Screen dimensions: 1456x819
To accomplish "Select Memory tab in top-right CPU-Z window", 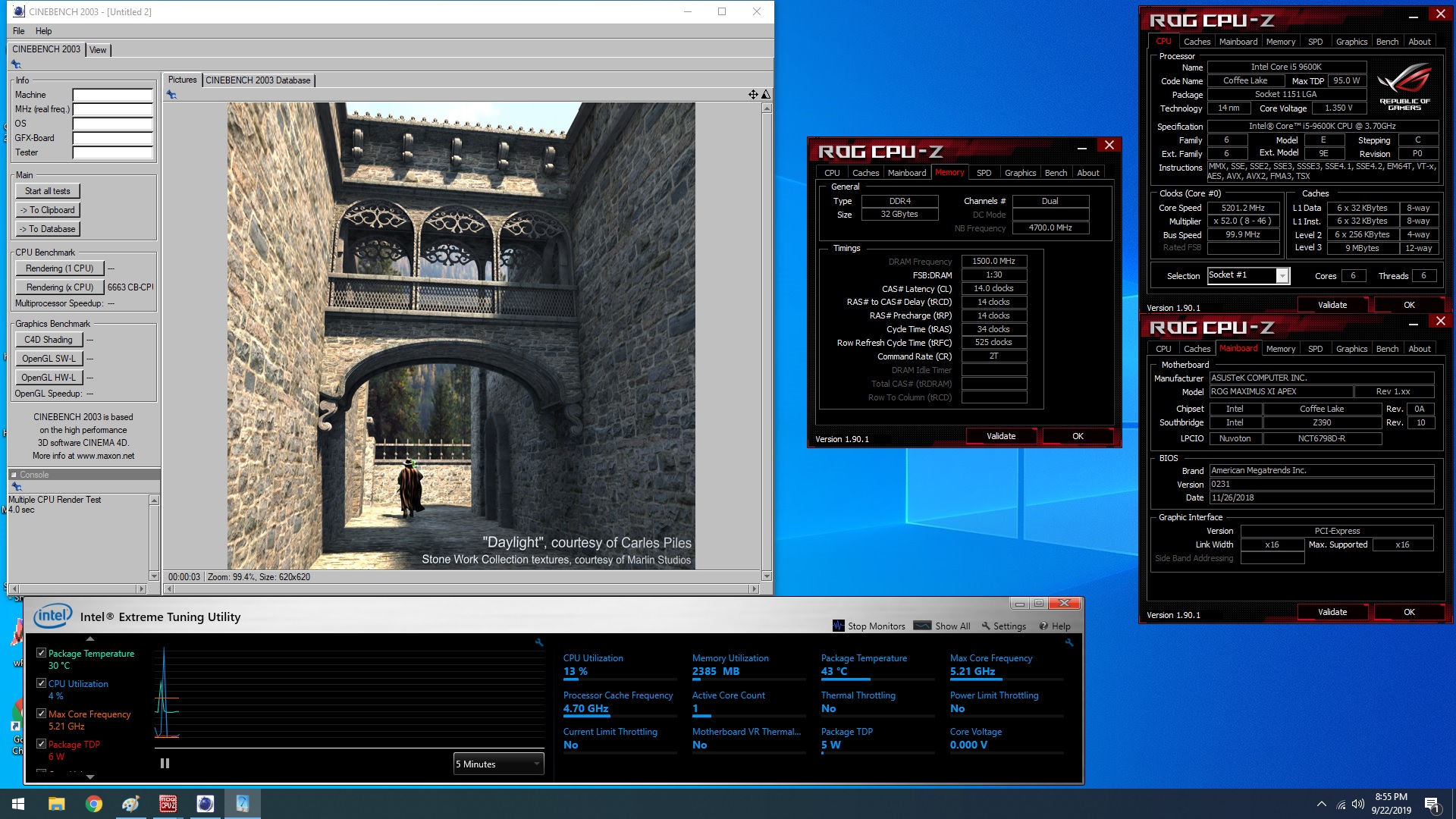I will 1280,42.
